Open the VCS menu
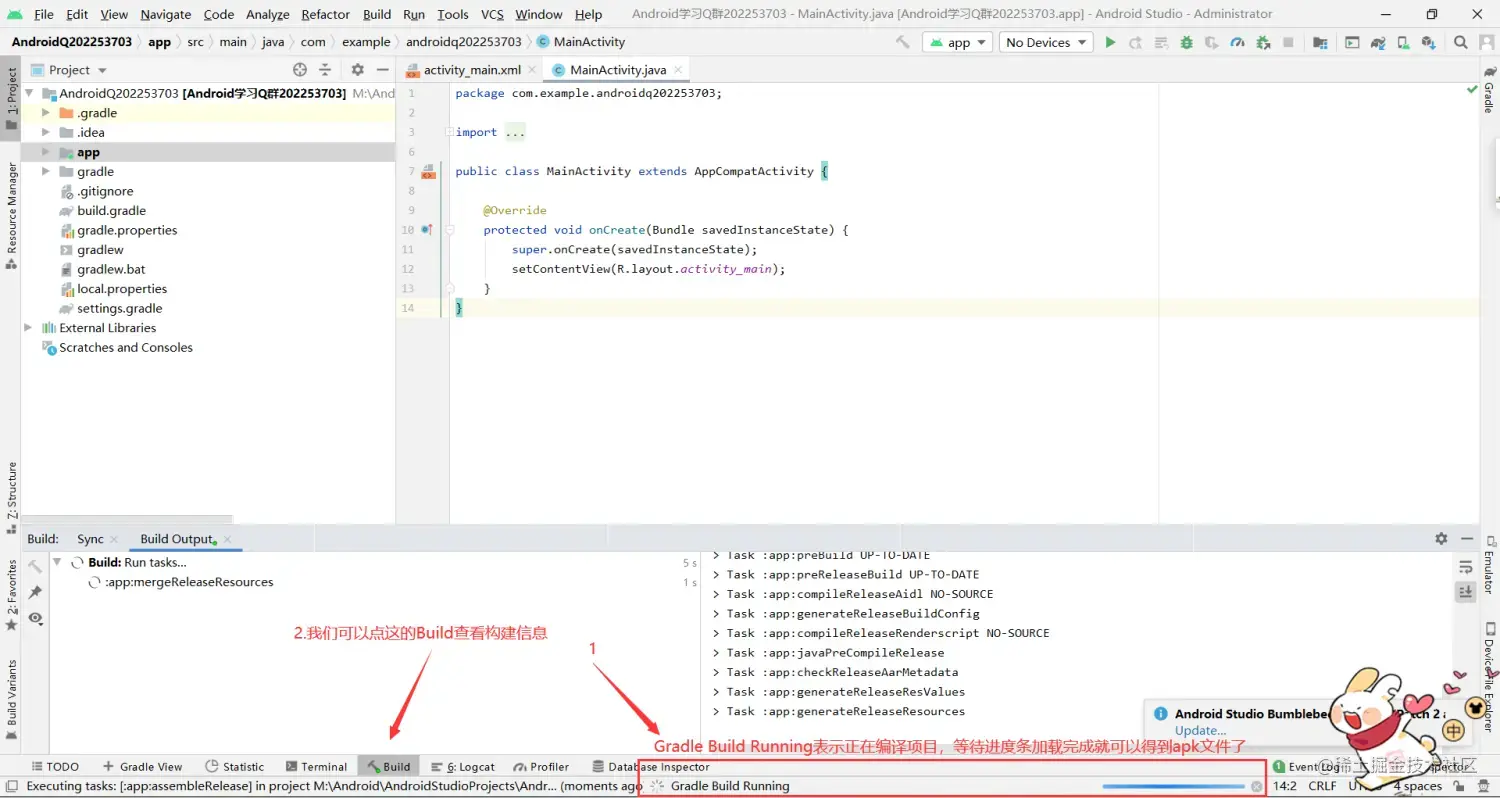Viewport: 1500px width, 798px height. coord(492,14)
